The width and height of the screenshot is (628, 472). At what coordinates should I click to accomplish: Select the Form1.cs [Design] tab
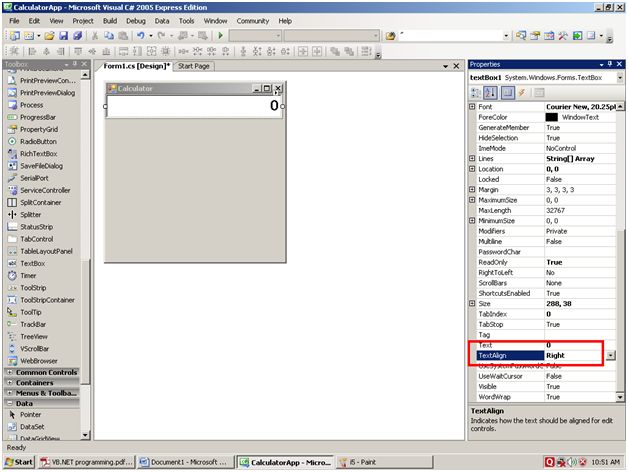(136, 66)
